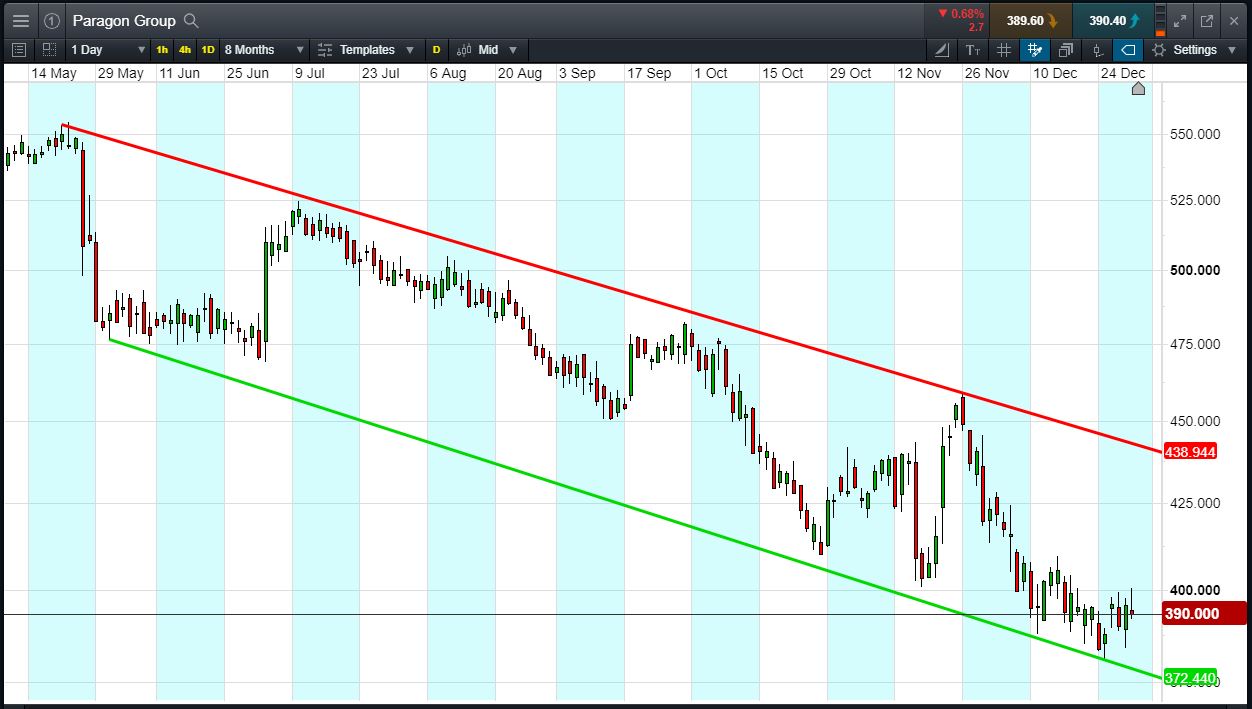
Task: Click the 475.000 price axis label
Action: click(x=1194, y=345)
